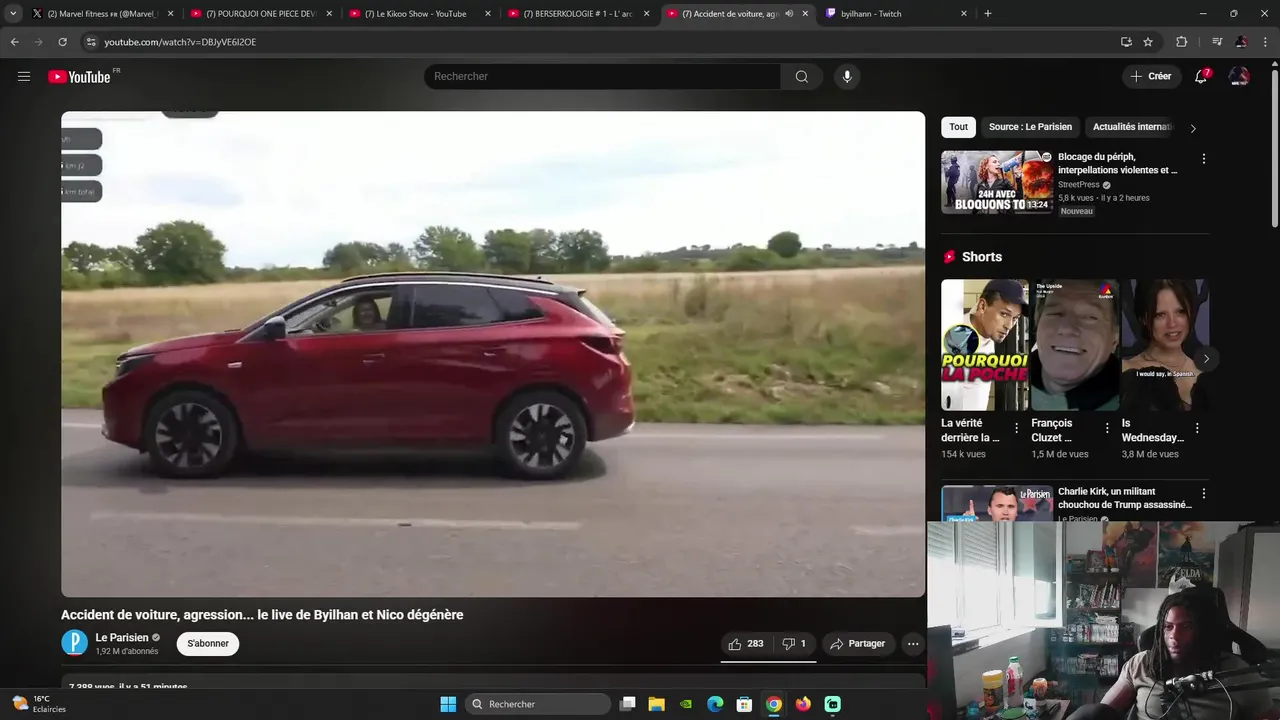The width and height of the screenshot is (1280, 720).
Task: Open a new browser tab
Action: 988,14
